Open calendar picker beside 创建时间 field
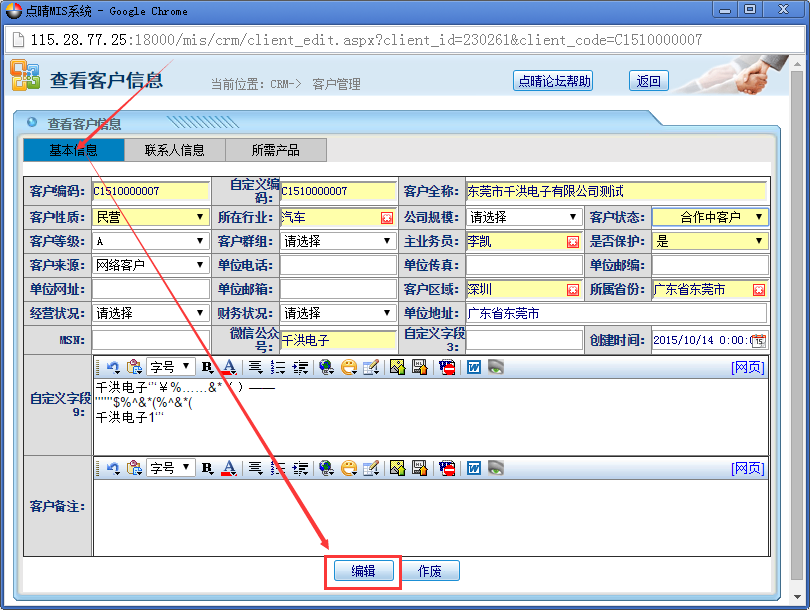810x610 pixels. click(758, 341)
